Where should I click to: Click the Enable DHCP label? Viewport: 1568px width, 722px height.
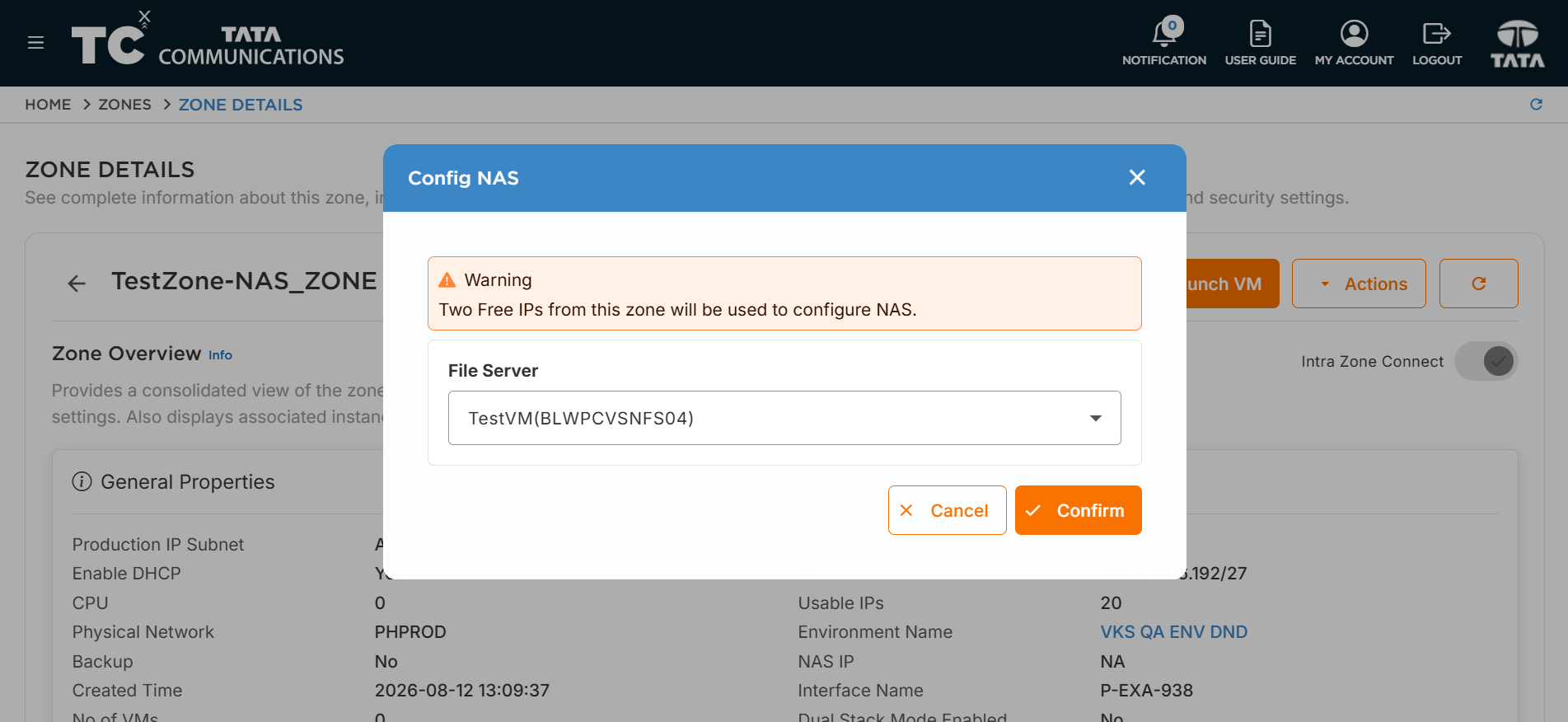pyautogui.click(x=126, y=574)
